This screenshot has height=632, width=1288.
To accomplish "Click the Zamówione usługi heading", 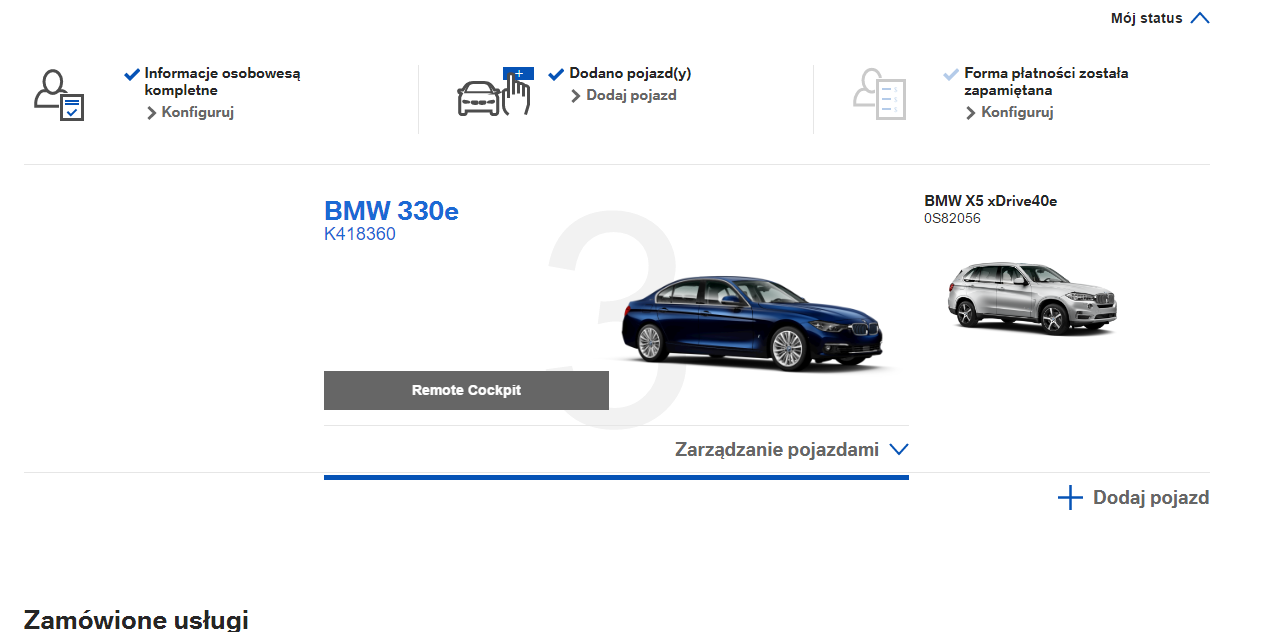I will (x=136, y=620).
